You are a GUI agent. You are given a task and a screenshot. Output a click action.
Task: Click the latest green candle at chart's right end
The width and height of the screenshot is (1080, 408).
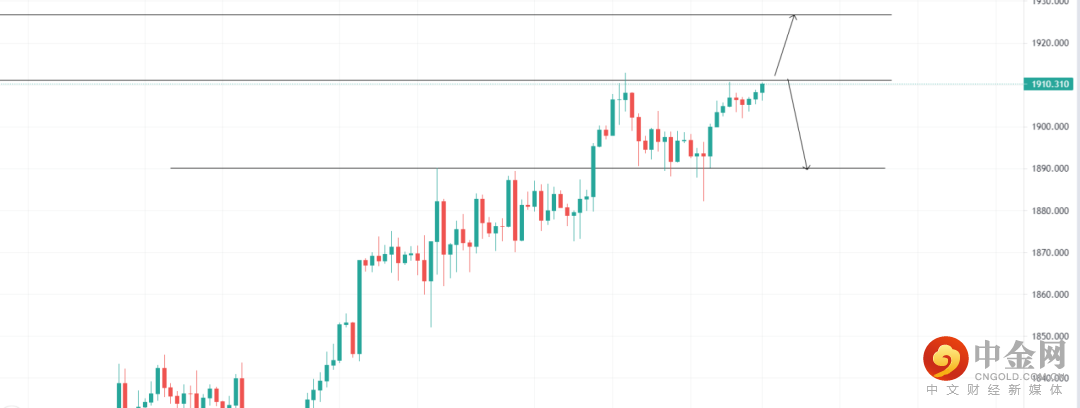point(762,88)
